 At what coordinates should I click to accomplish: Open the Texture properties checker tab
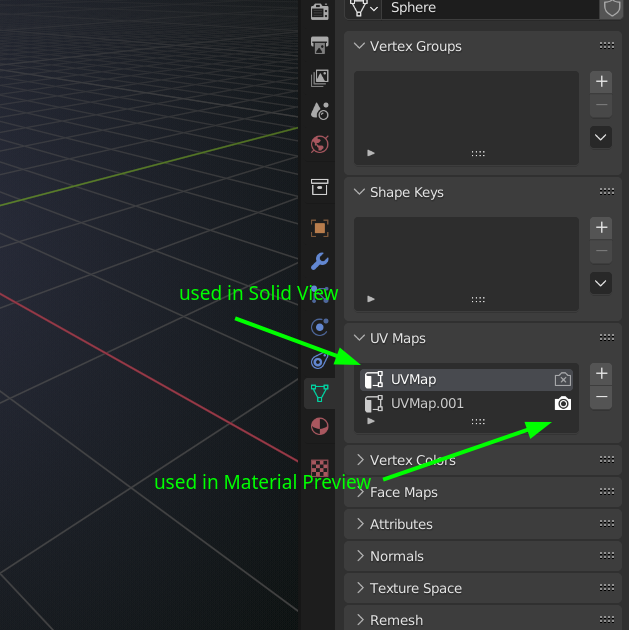click(320, 468)
